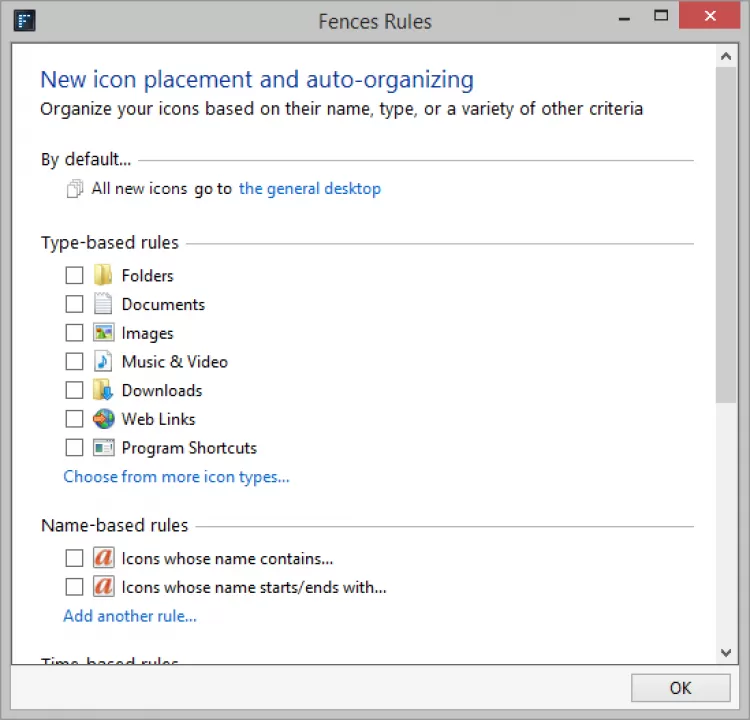Click the Downloads folder icon
The height and width of the screenshot is (720, 750).
[103, 390]
